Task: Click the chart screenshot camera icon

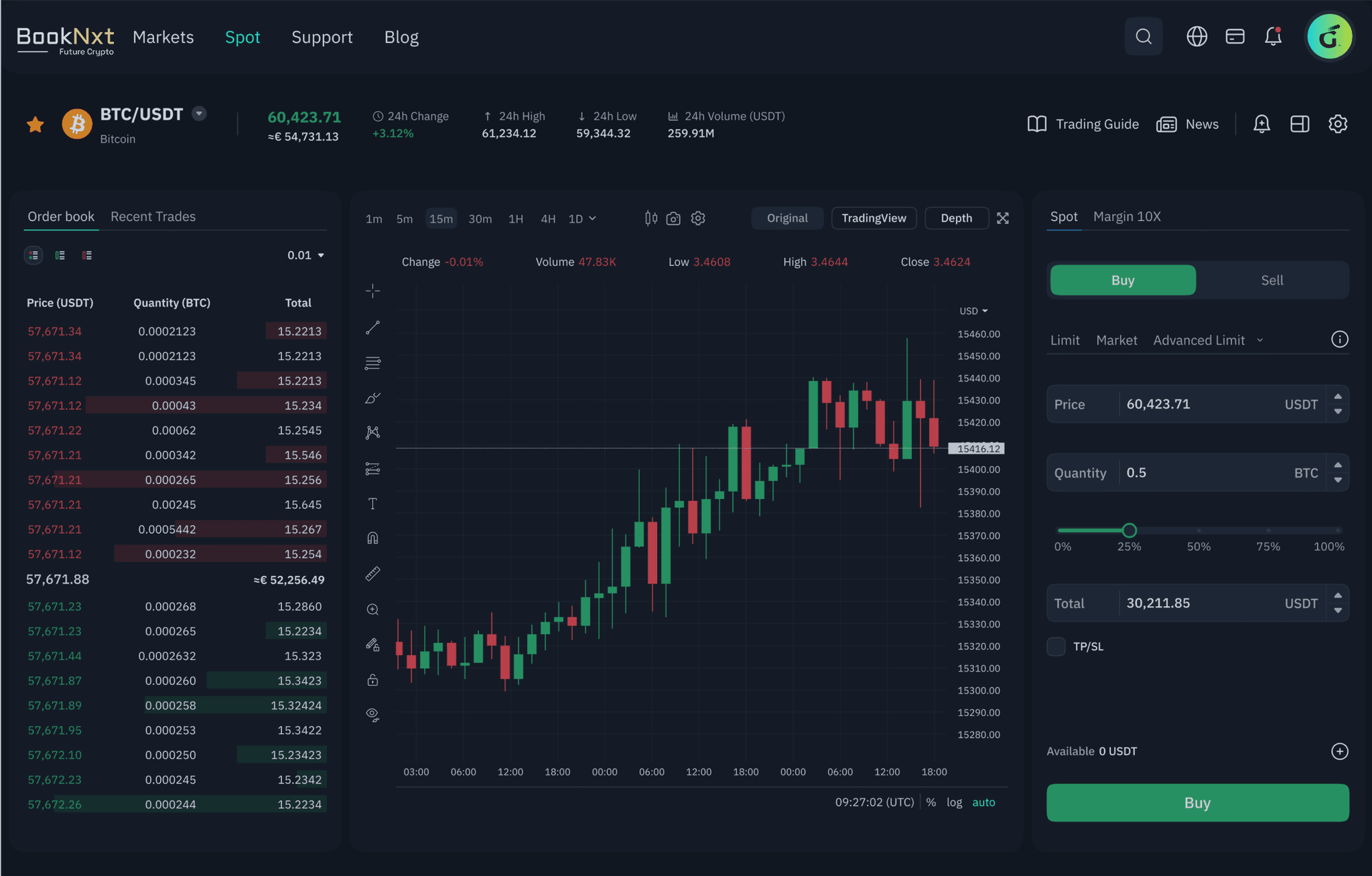Action: [673, 218]
